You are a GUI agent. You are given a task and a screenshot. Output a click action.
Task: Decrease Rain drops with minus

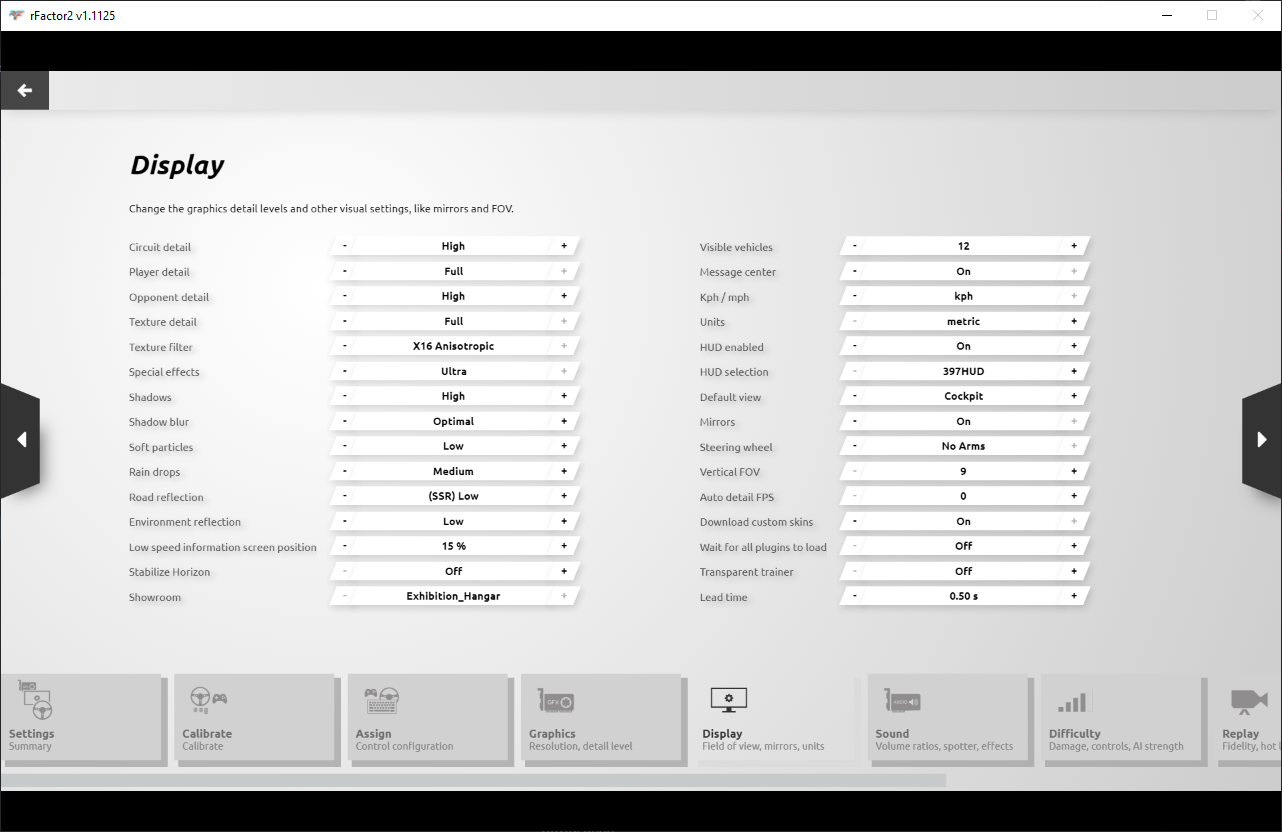pyautogui.click(x=345, y=471)
